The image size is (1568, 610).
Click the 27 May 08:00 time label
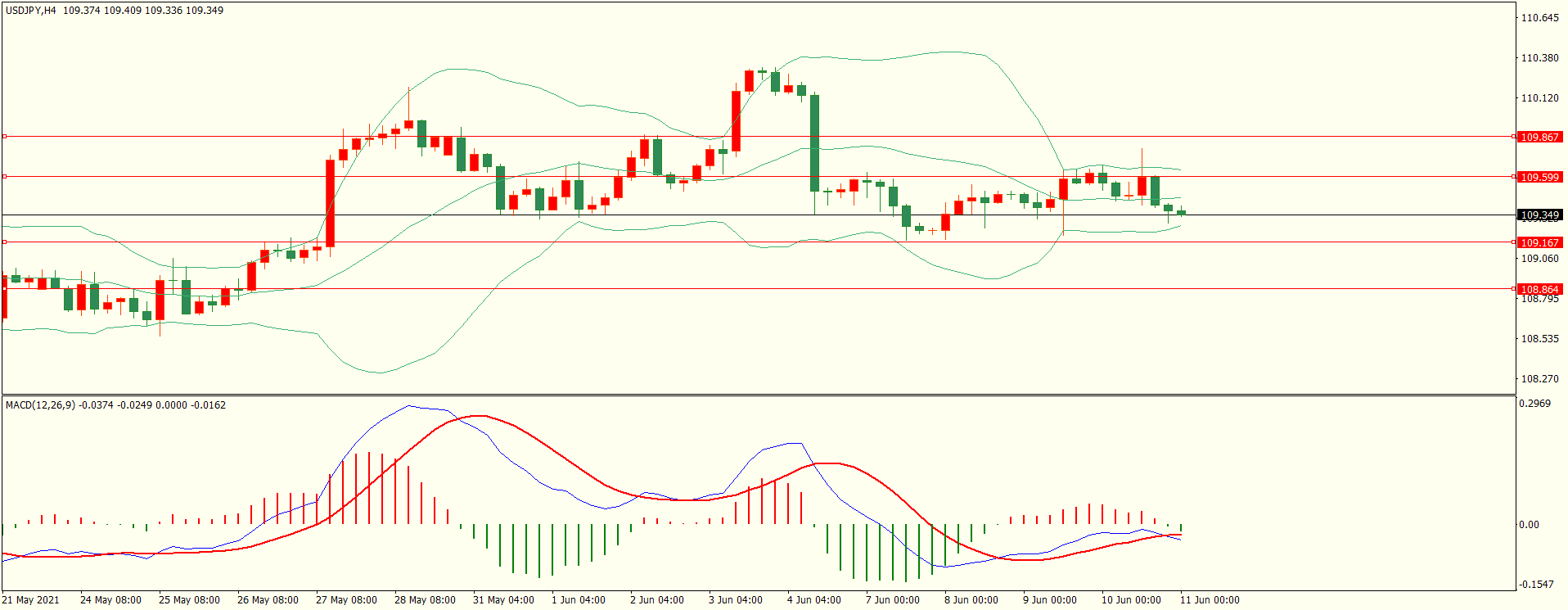(x=346, y=600)
